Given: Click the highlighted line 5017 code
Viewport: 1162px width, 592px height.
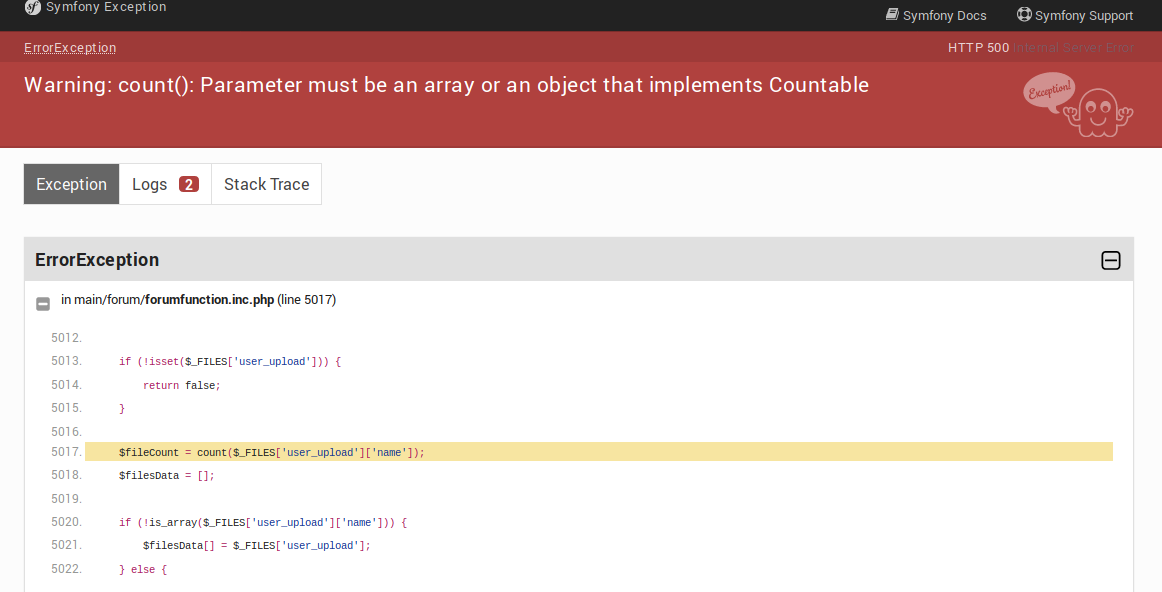Looking at the screenshot, I should pos(271,451).
